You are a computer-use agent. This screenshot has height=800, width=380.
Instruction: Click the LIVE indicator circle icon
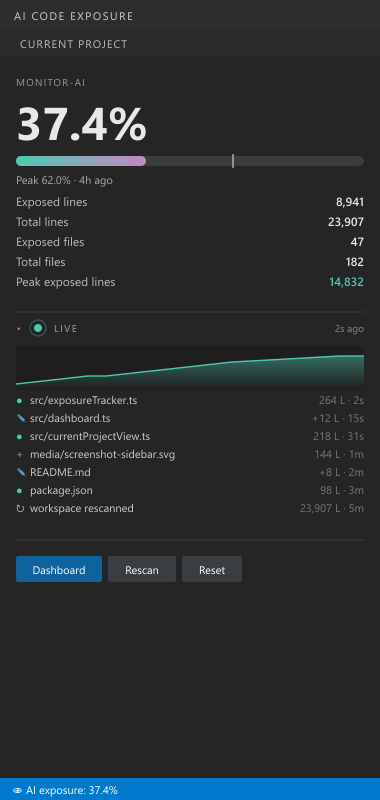38,328
